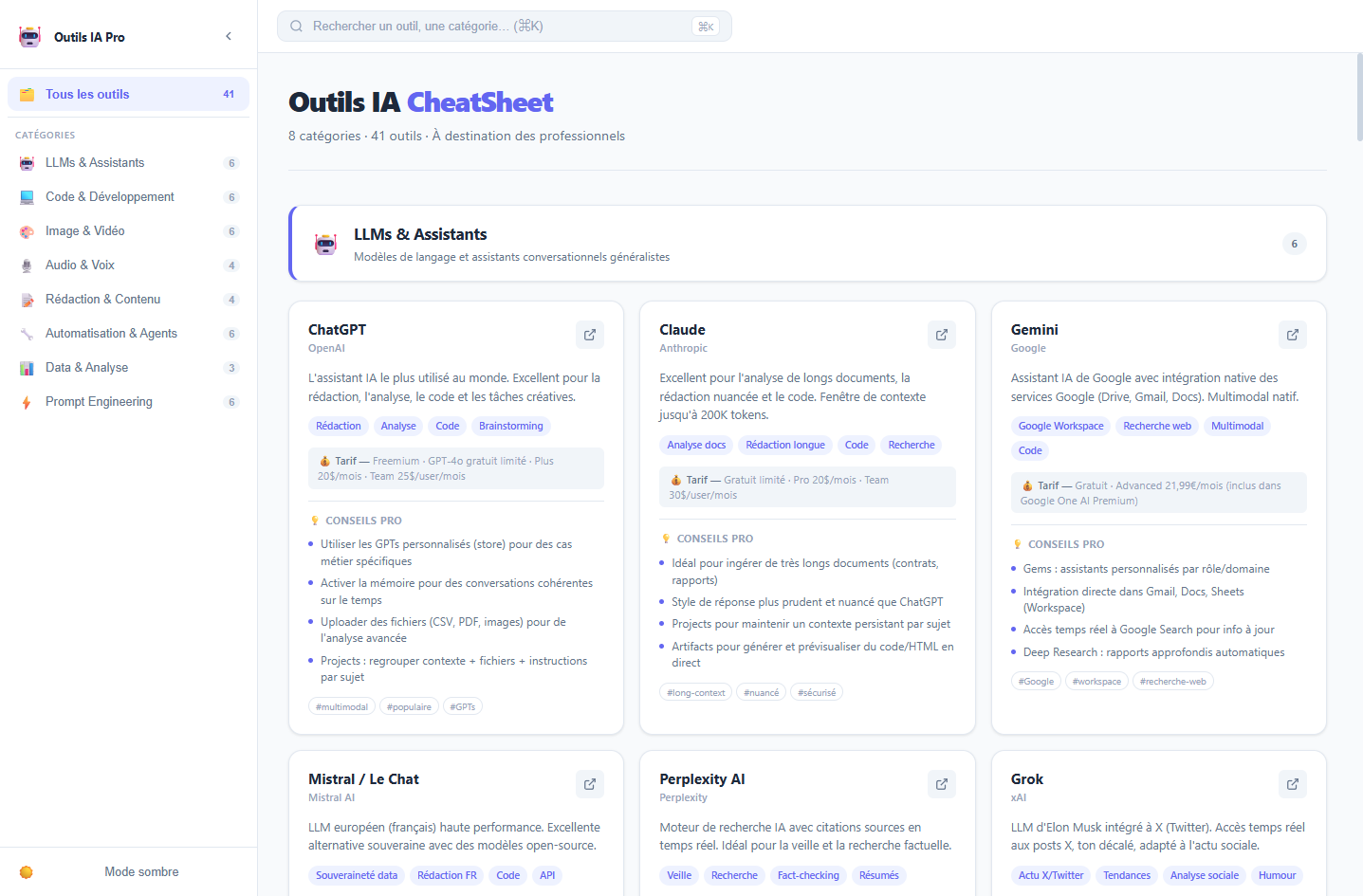Click the Image & Vidéo palette icon

click(x=27, y=231)
